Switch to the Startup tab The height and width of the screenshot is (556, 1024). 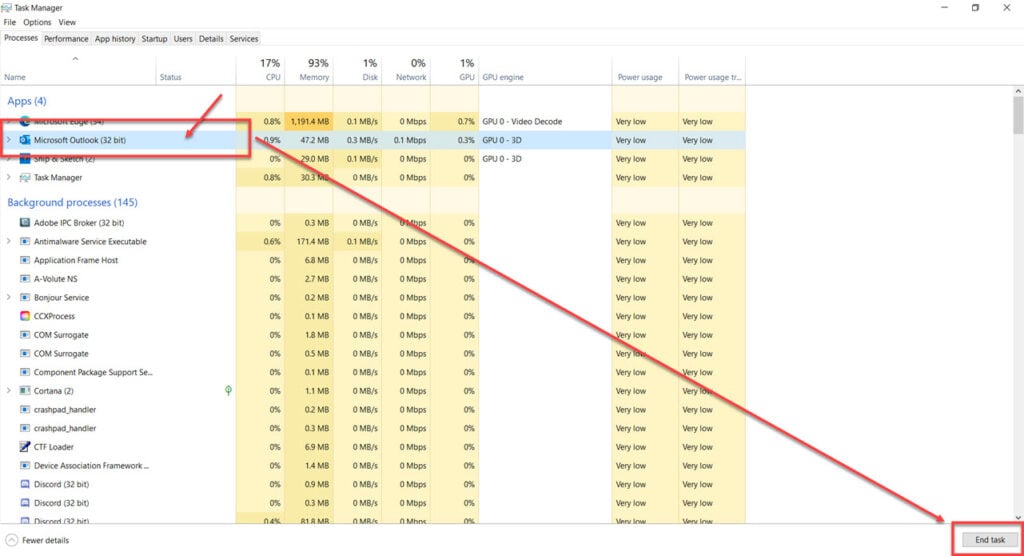pos(154,39)
